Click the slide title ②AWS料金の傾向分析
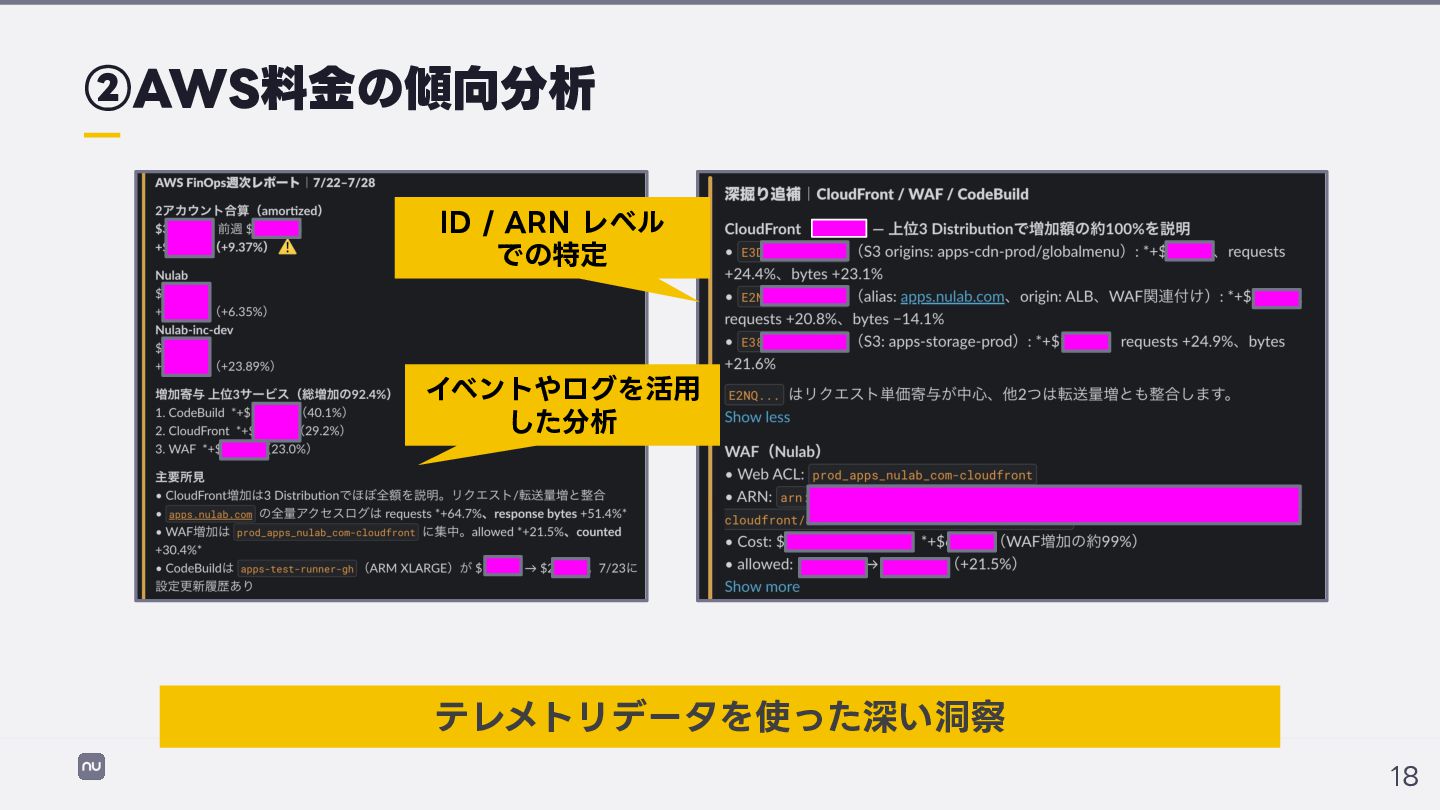The image size is (1440, 810). point(339,90)
